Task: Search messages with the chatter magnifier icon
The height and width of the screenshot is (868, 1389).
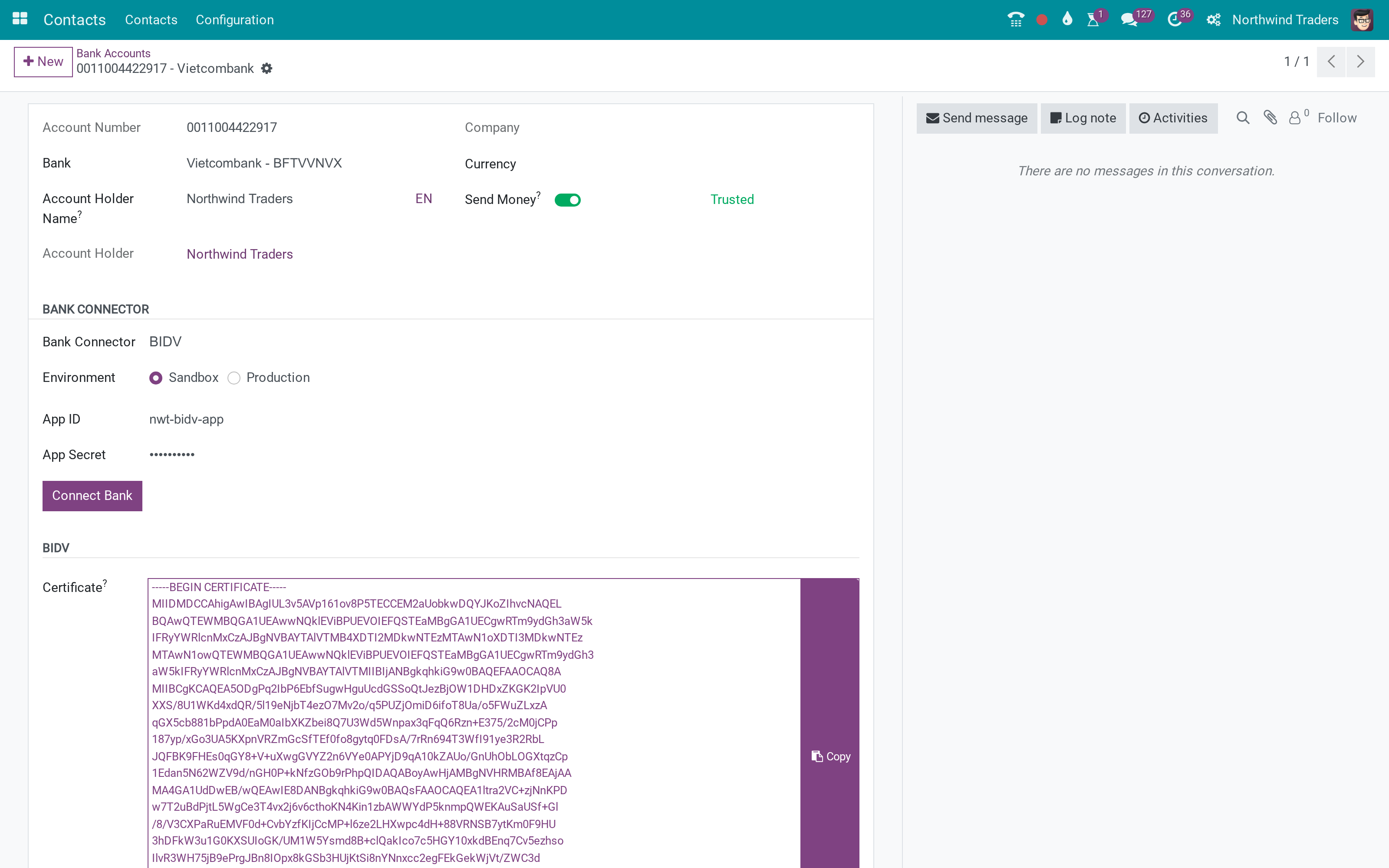Action: pos(1243,118)
